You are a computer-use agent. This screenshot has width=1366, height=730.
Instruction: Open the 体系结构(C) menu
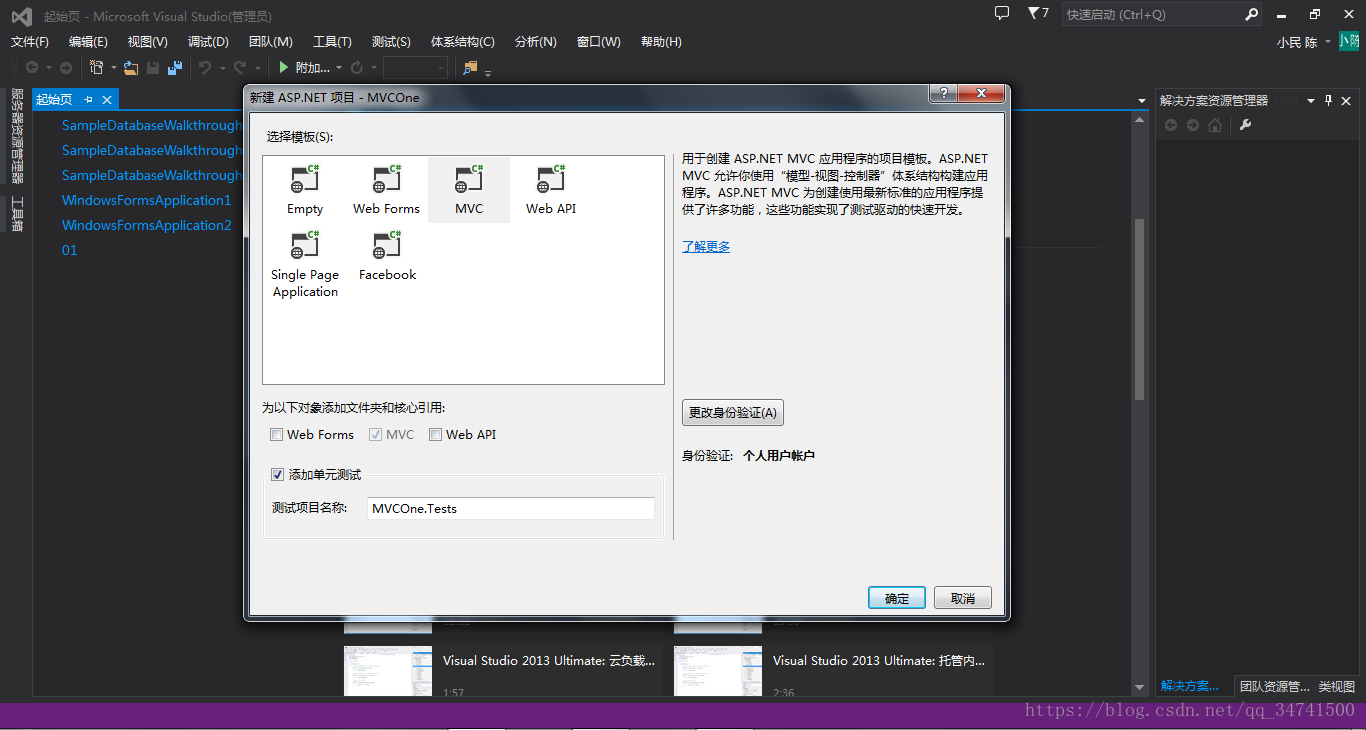click(x=463, y=41)
